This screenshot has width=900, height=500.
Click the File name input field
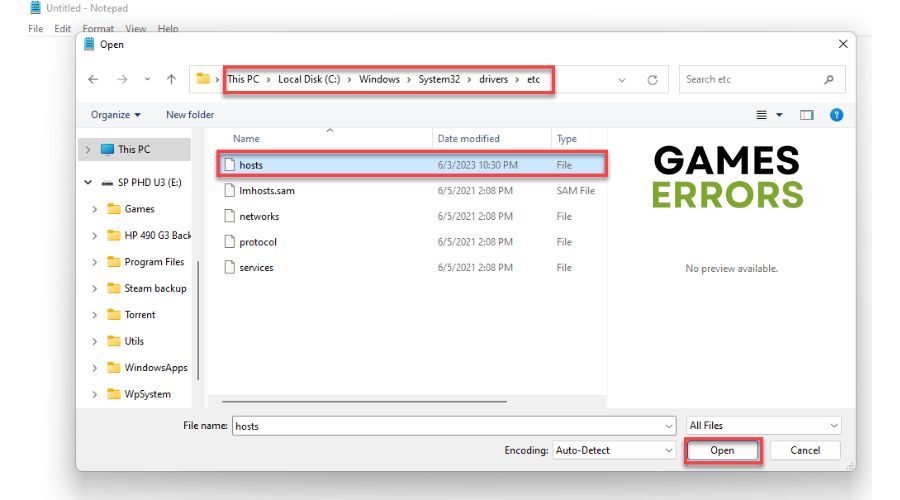(448, 426)
